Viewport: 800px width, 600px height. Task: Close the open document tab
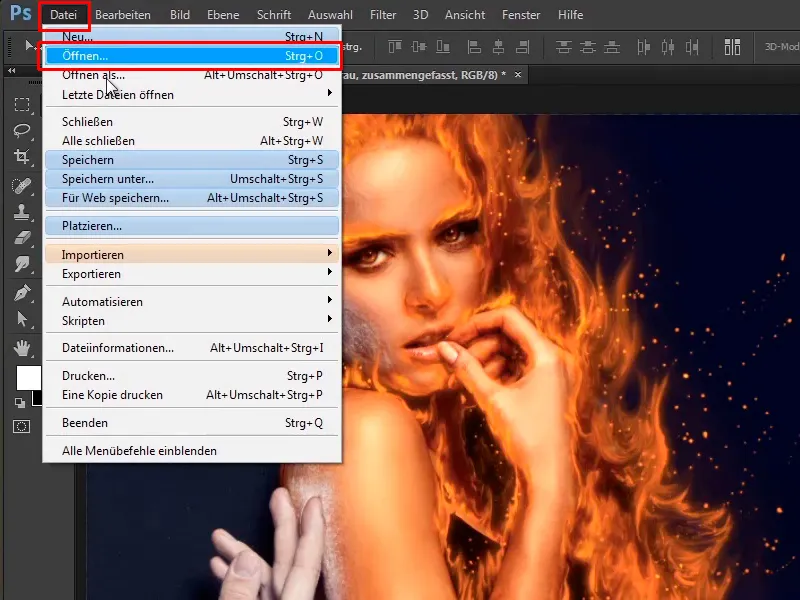coord(518,74)
